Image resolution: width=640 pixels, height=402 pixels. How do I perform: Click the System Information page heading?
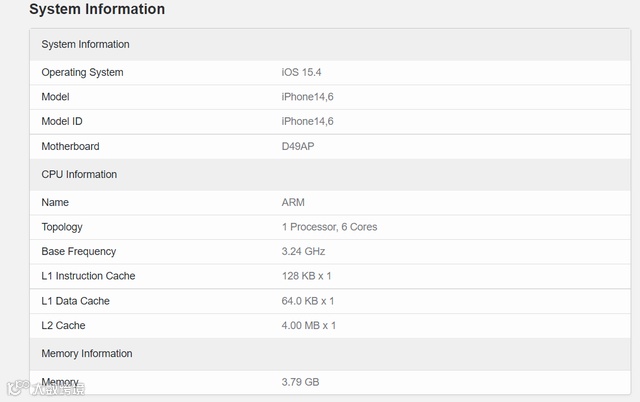click(x=97, y=9)
